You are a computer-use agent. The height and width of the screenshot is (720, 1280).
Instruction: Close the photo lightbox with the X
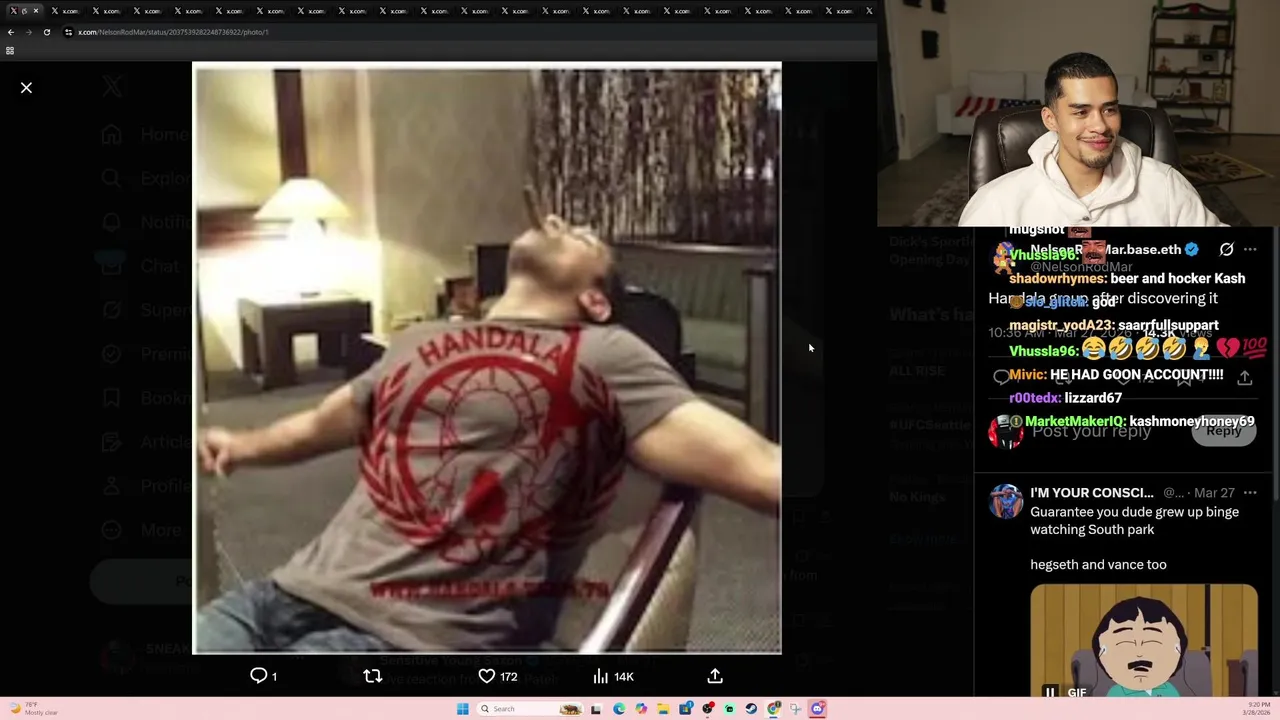click(26, 88)
